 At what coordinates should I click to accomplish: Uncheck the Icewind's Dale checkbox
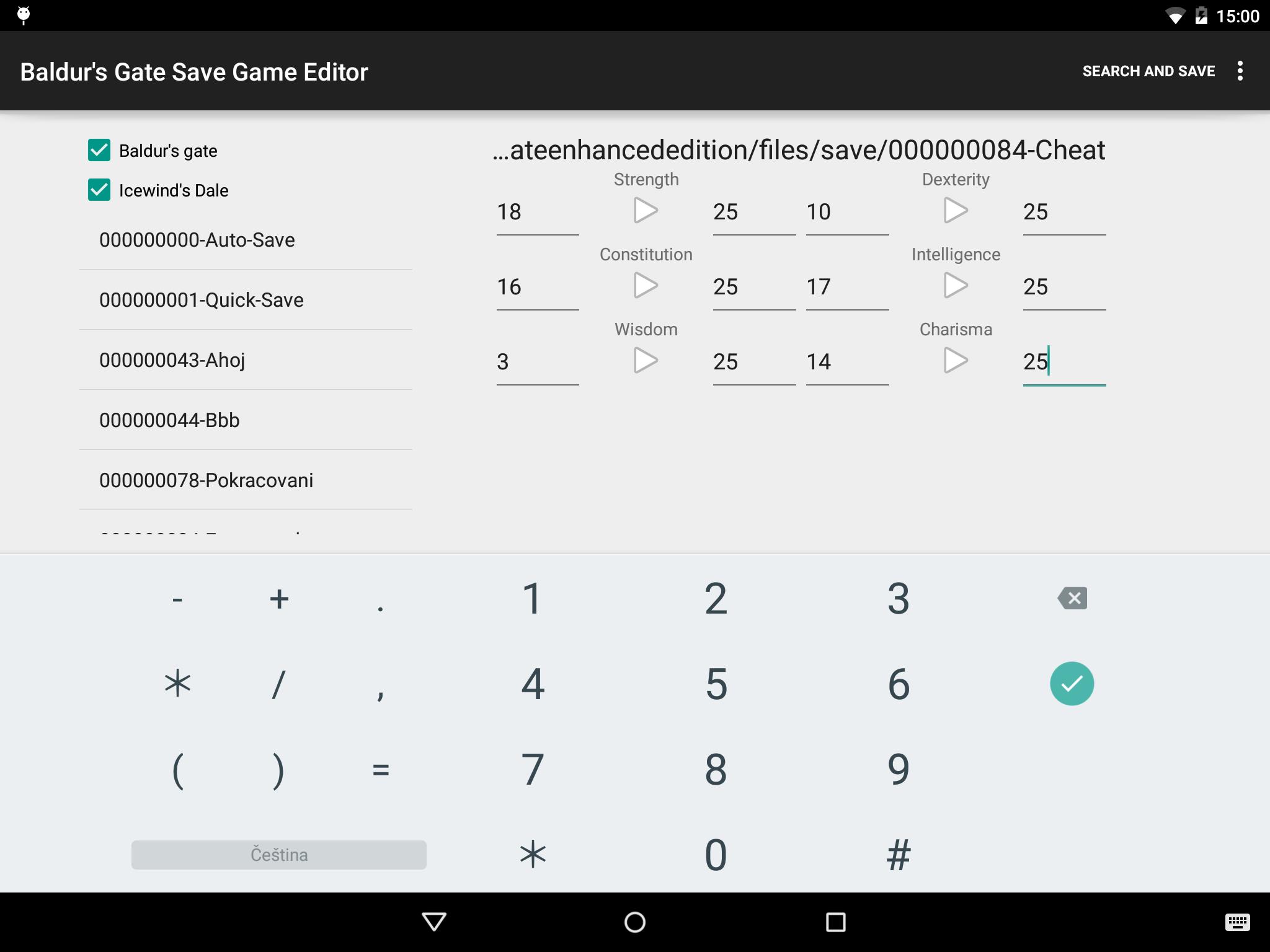[x=99, y=190]
